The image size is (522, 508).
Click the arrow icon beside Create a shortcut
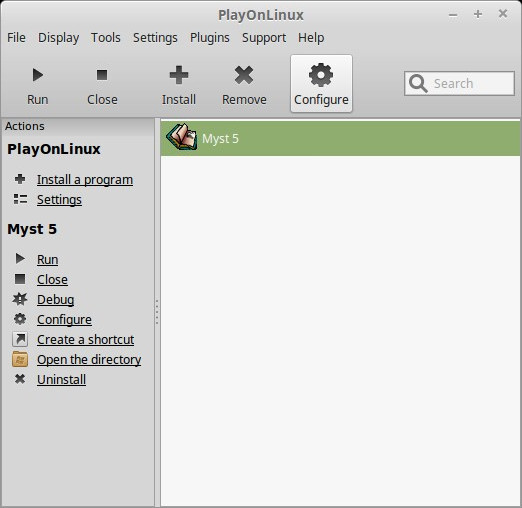pos(20,339)
